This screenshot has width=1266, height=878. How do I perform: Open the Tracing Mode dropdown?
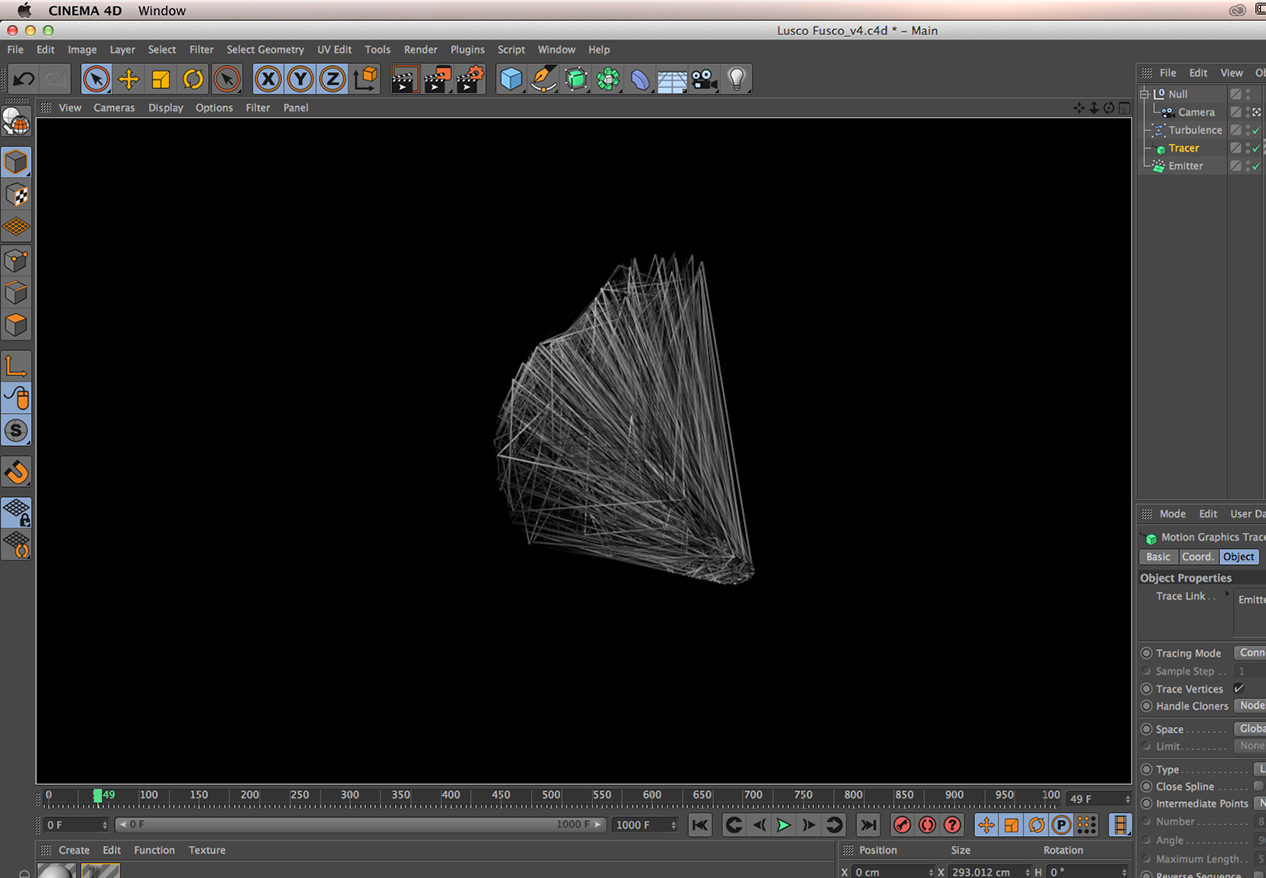[1250, 653]
